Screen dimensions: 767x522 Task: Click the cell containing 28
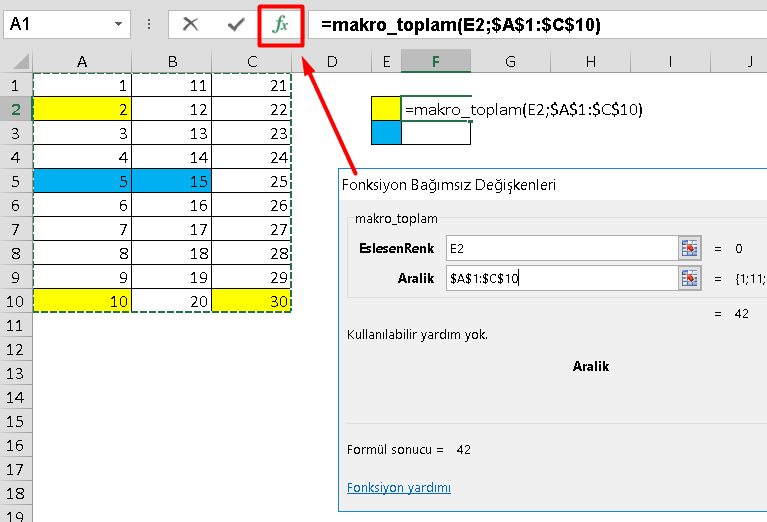(252, 253)
